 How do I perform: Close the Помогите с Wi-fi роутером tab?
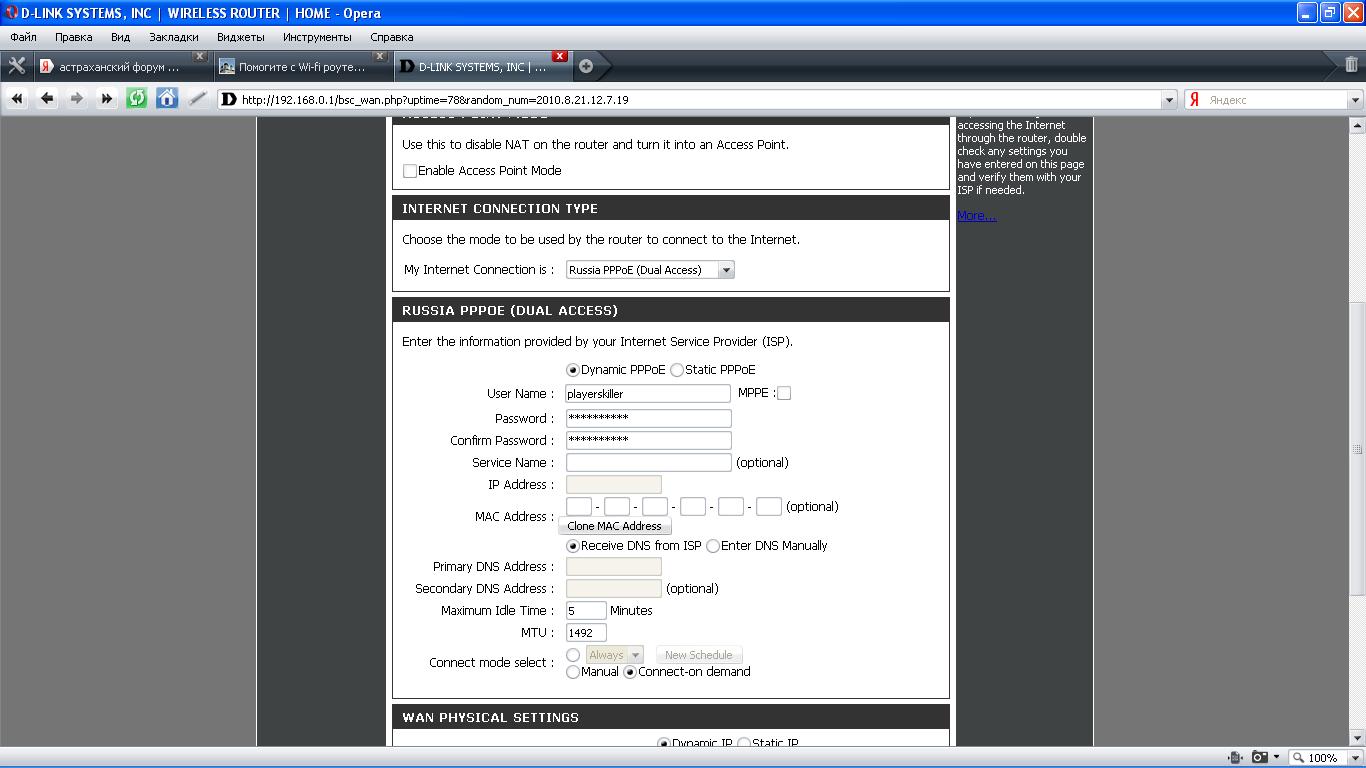380,57
